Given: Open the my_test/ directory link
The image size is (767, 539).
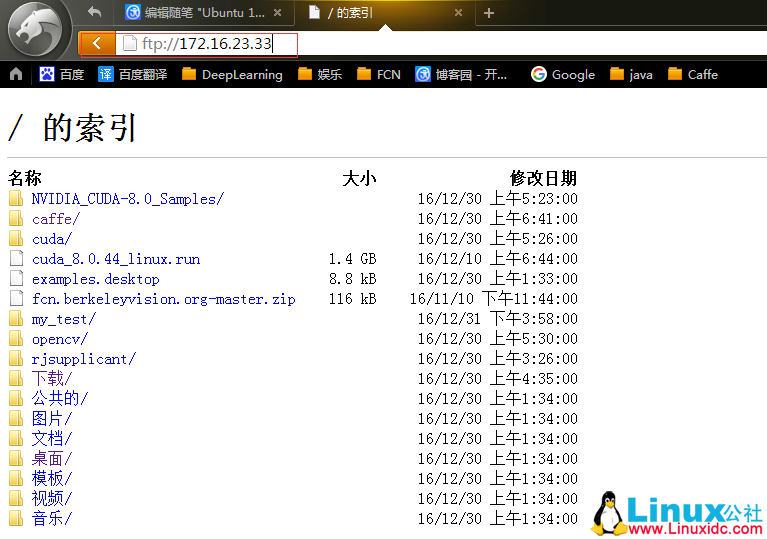Looking at the screenshot, I should 64,319.
